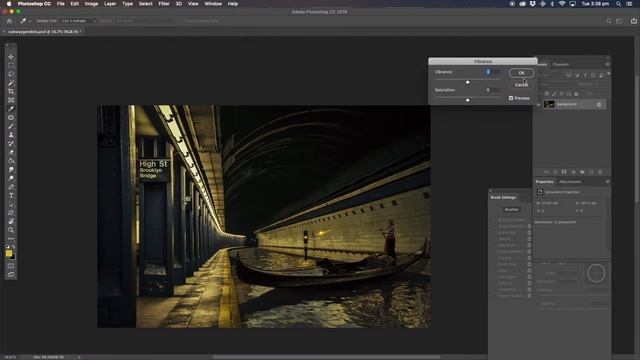Select the Zoom tool

11,230
